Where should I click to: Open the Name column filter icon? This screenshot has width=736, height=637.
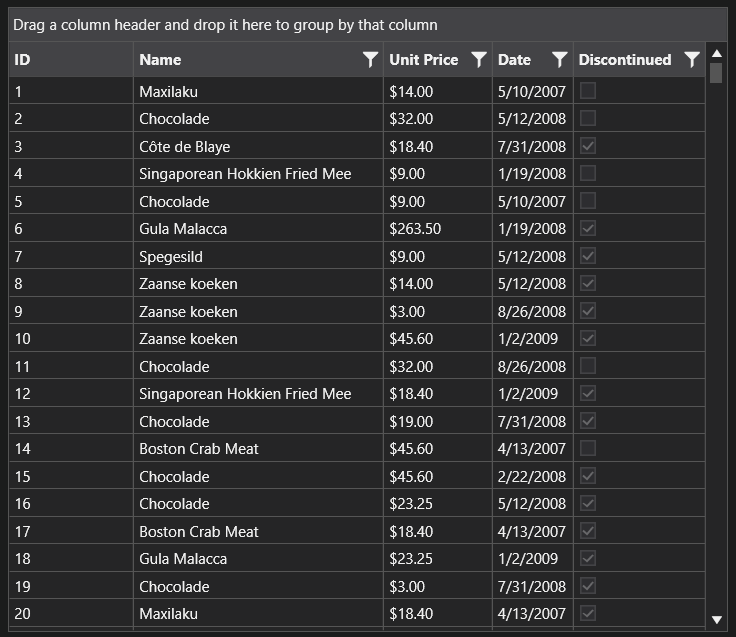pos(370,60)
